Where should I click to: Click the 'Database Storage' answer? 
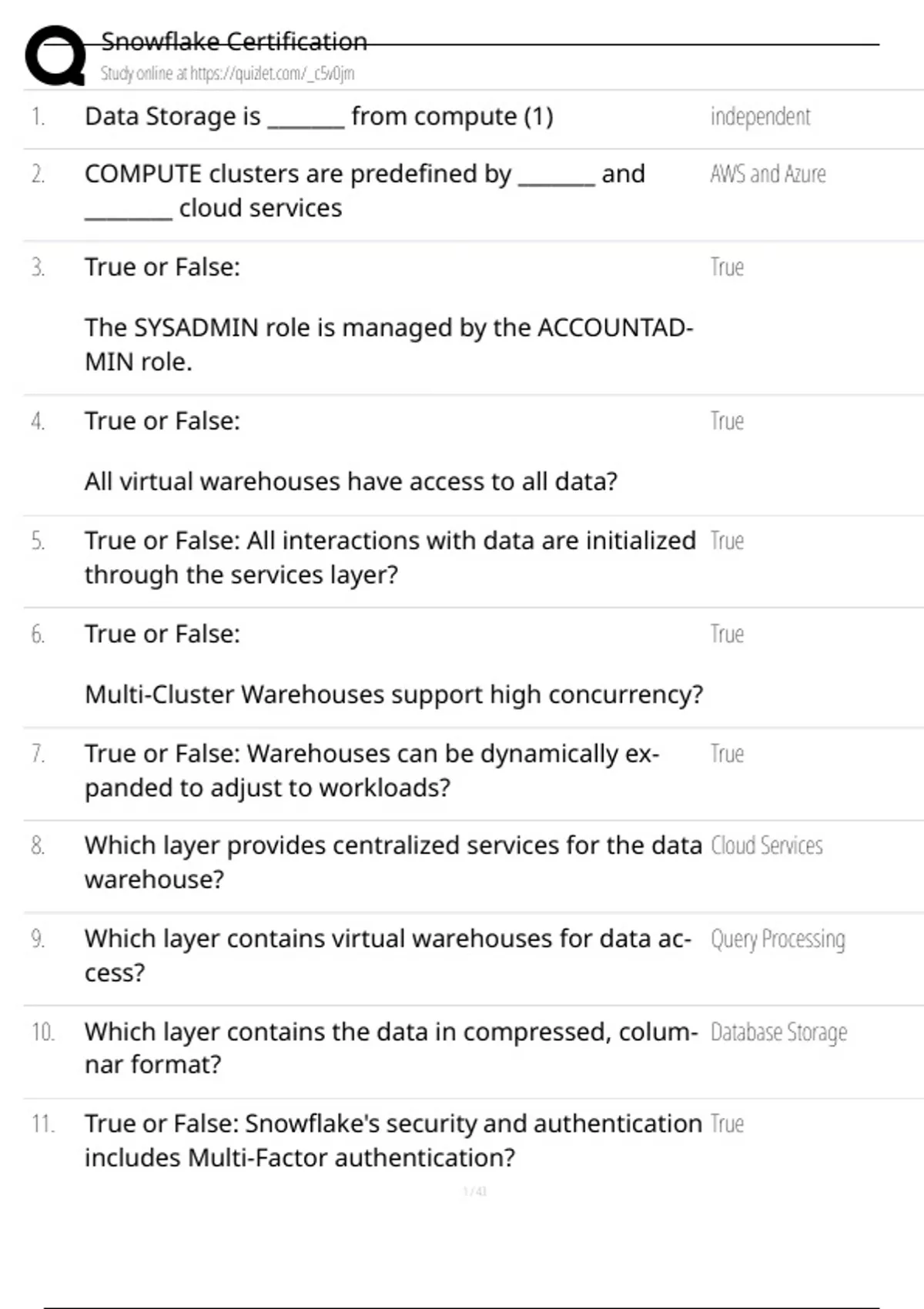click(x=778, y=1033)
